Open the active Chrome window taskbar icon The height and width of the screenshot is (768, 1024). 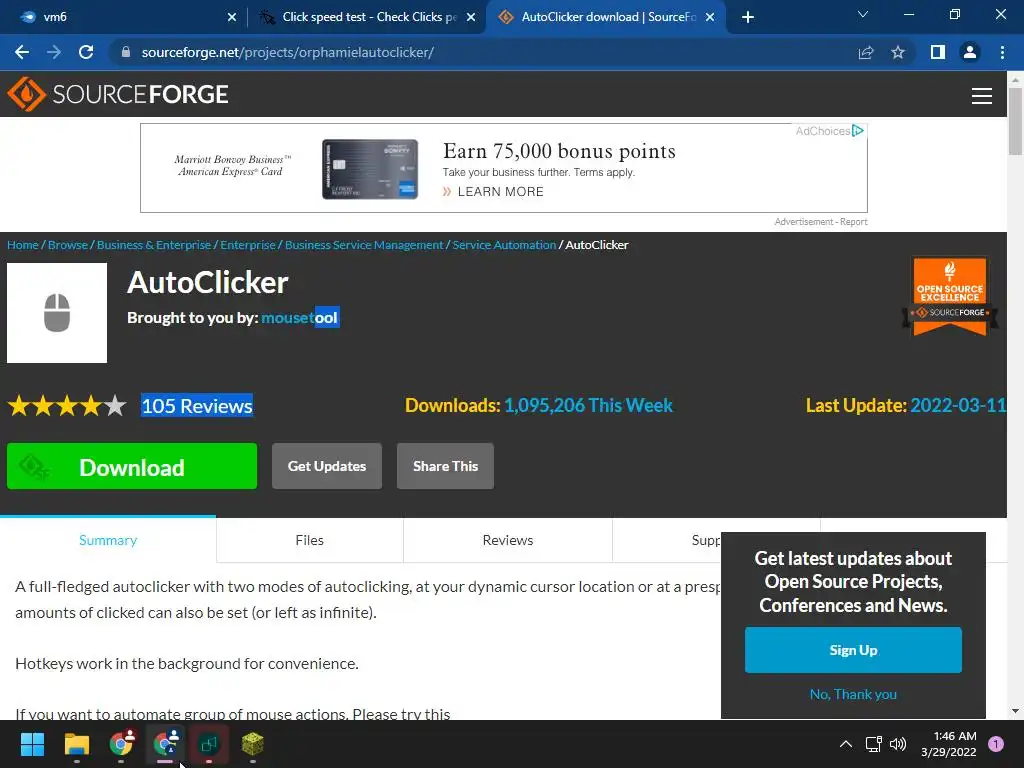click(165, 744)
